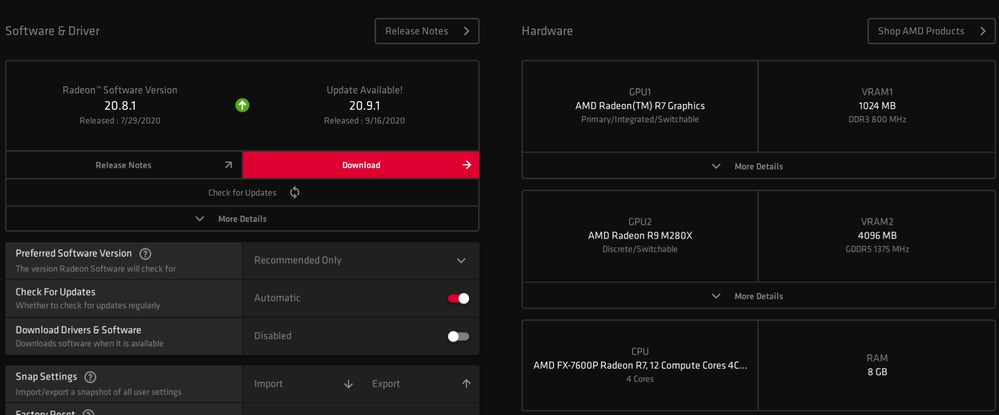Select the VRAM1 1024 MB tile
Viewport: 999px width, 415px height.
coord(875,105)
